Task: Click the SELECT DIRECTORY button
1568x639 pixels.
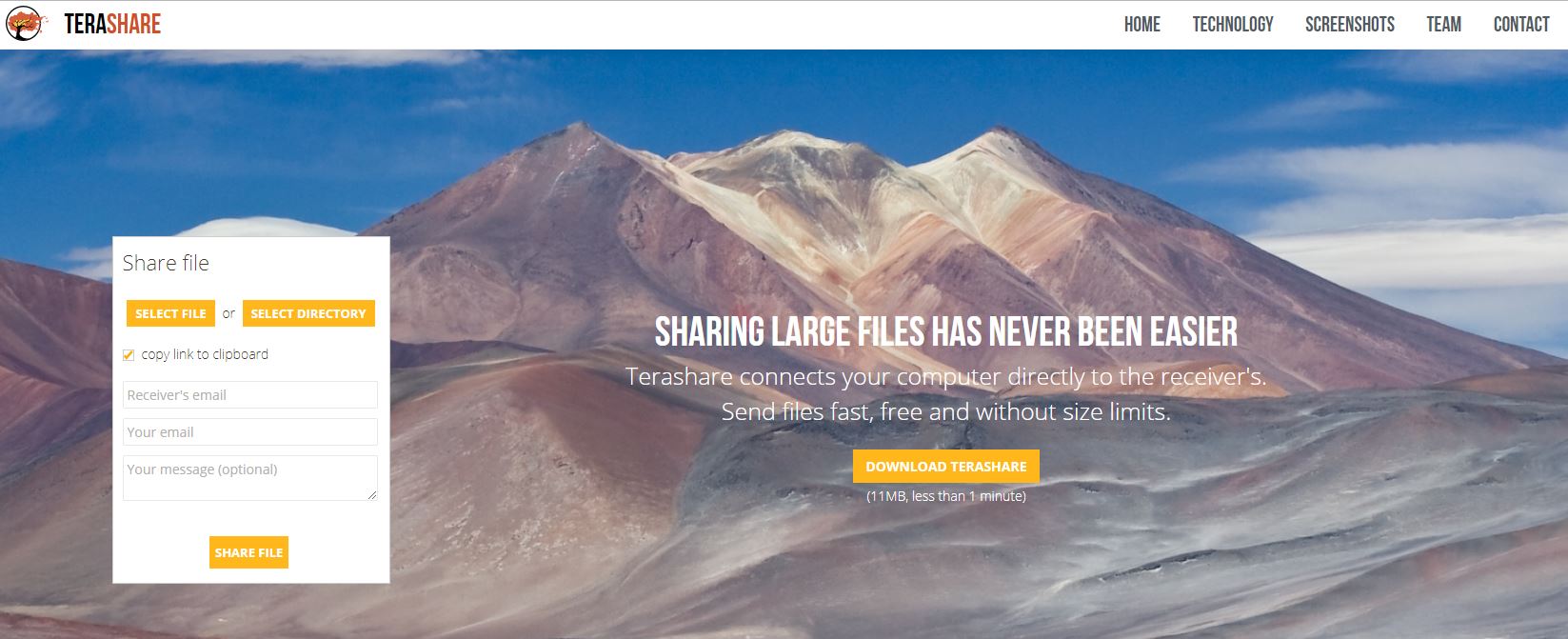Action: pyautogui.click(x=308, y=313)
